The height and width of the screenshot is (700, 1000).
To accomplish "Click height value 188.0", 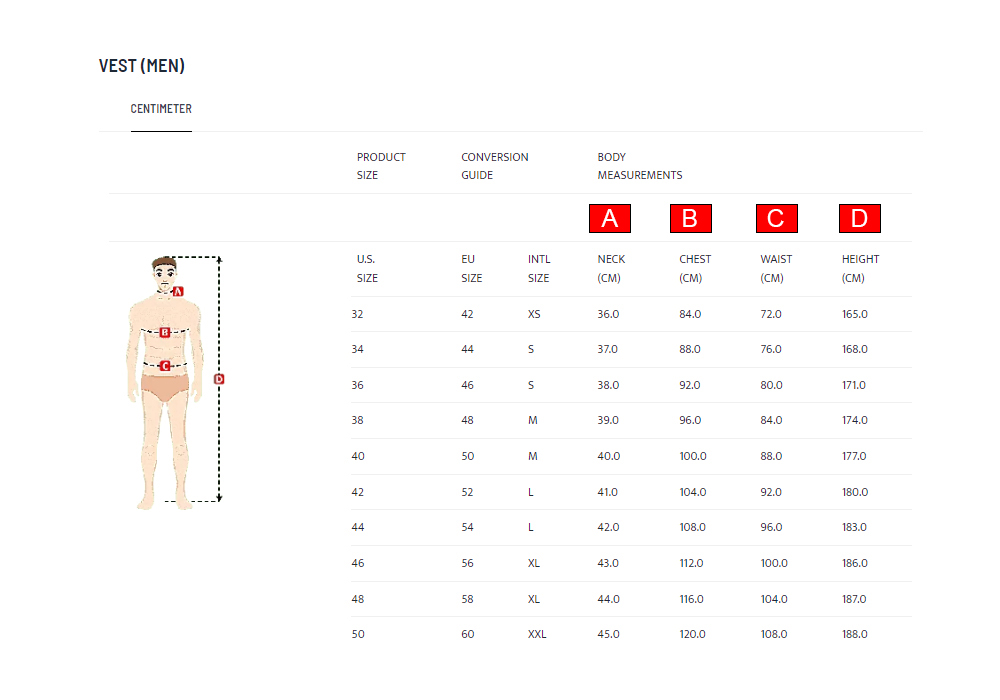I will 855,634.
